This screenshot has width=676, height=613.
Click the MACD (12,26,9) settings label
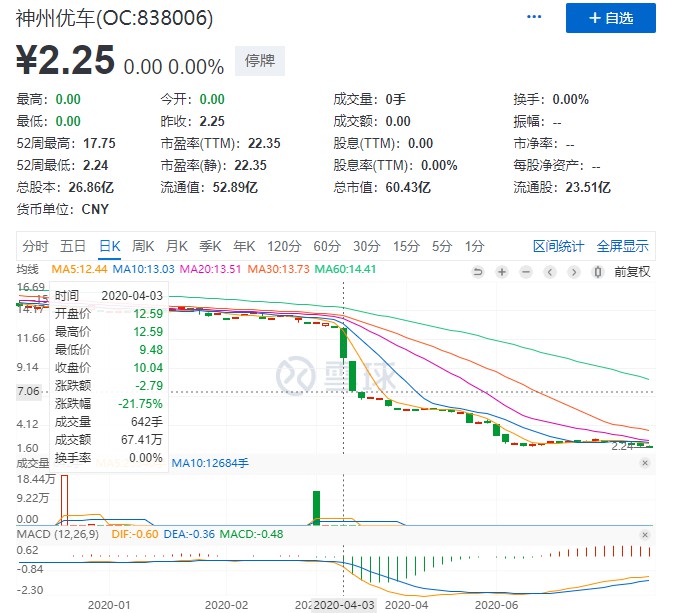click(x=57, y=534)
